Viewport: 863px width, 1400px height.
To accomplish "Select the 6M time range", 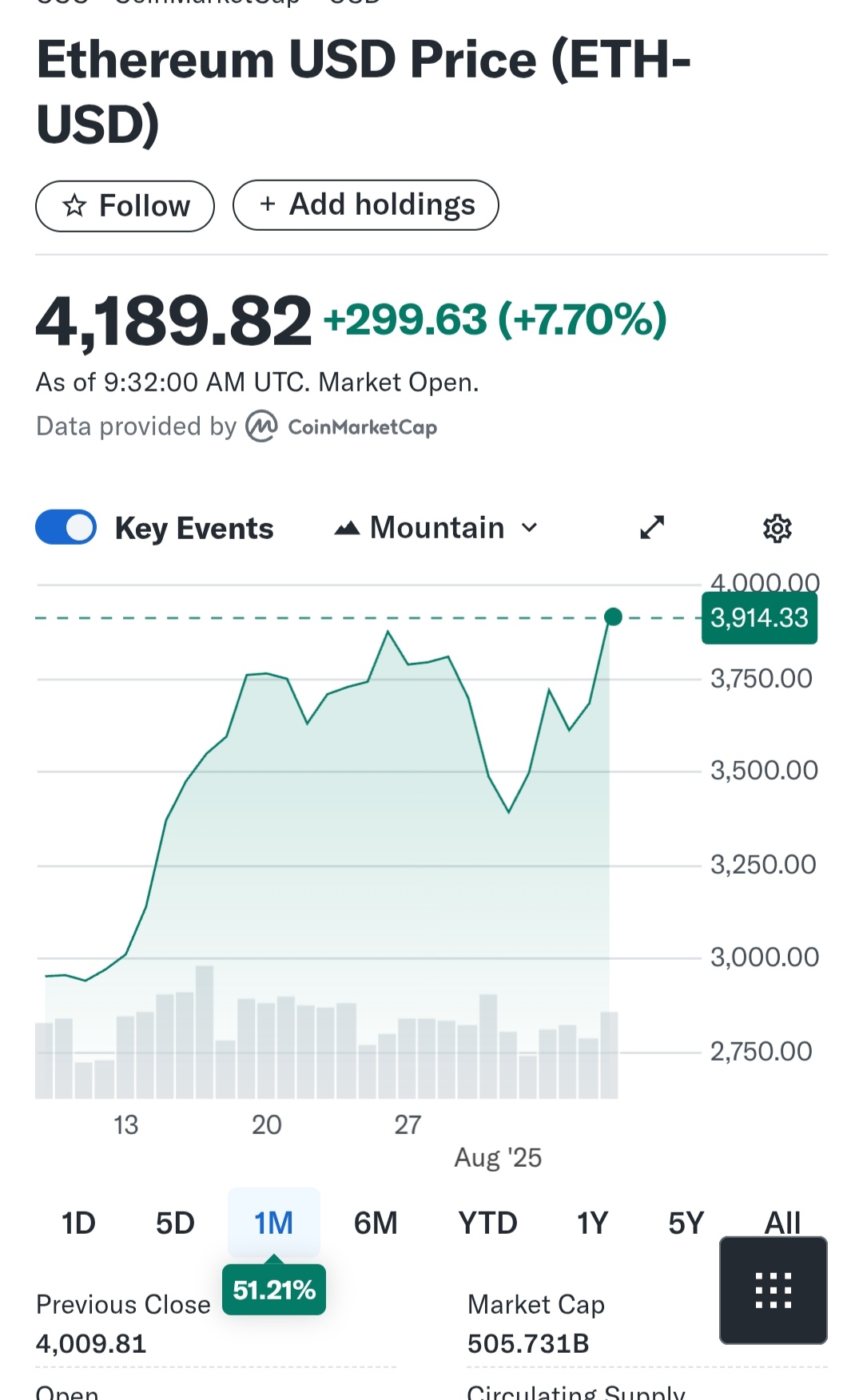I will pos(376,1223).
